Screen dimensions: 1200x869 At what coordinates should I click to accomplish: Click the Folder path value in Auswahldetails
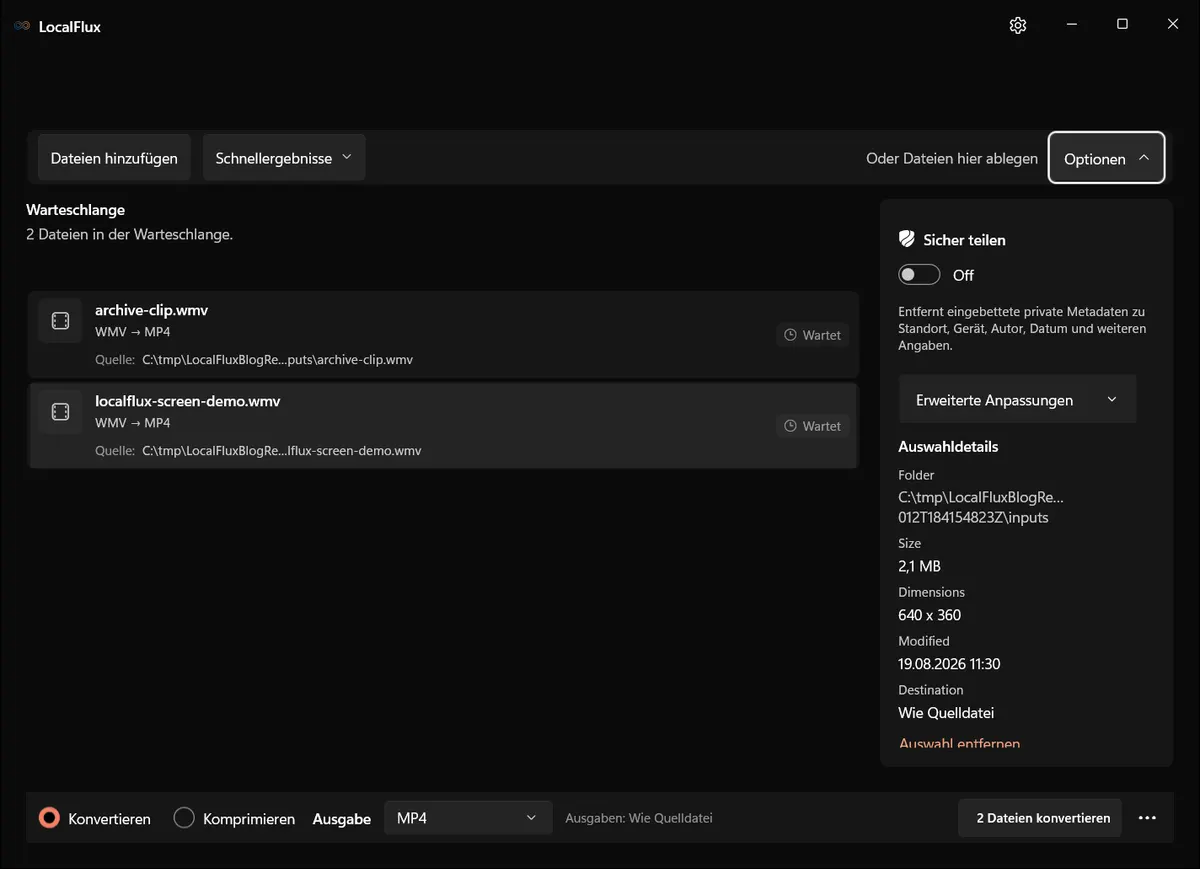981,507
